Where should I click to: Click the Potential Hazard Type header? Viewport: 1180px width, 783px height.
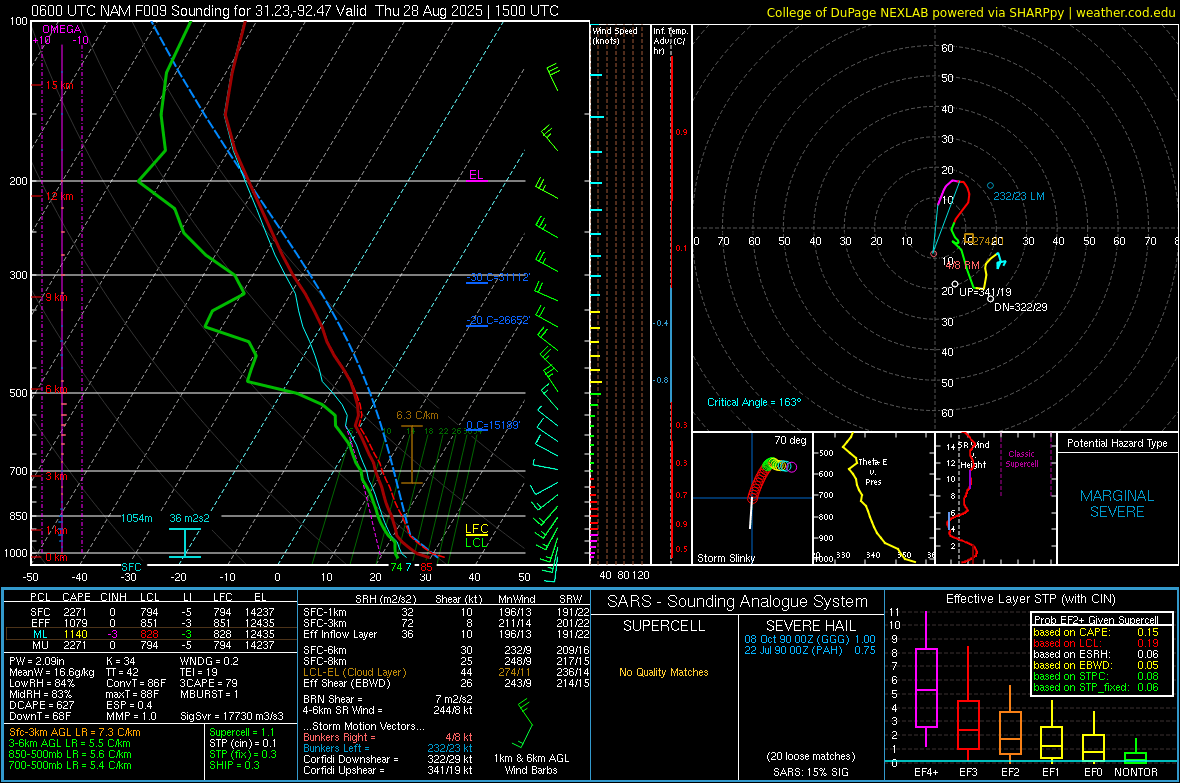click(1117, 443)
